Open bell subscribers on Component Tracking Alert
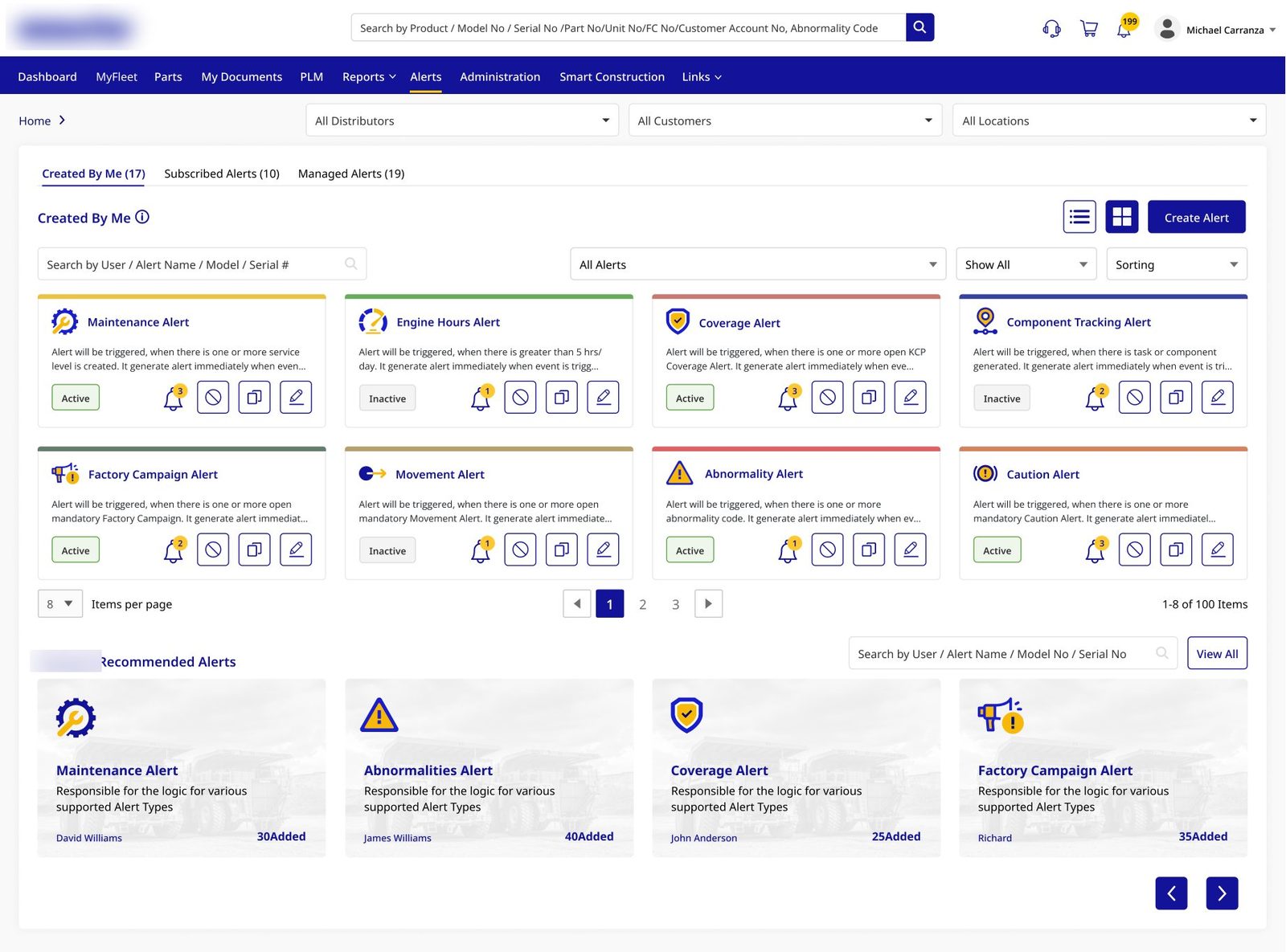The width and height of the screenshot is (1286, 952). [1096, 397]
